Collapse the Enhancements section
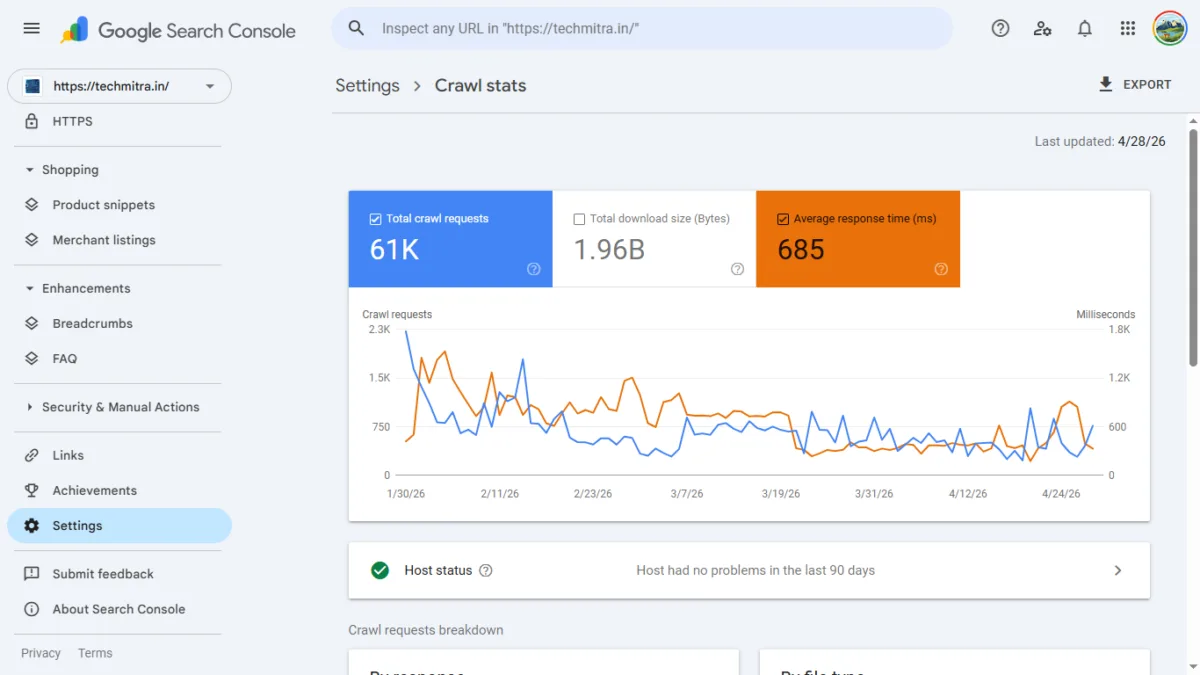1200x675 pixels. tap(30, 288)
